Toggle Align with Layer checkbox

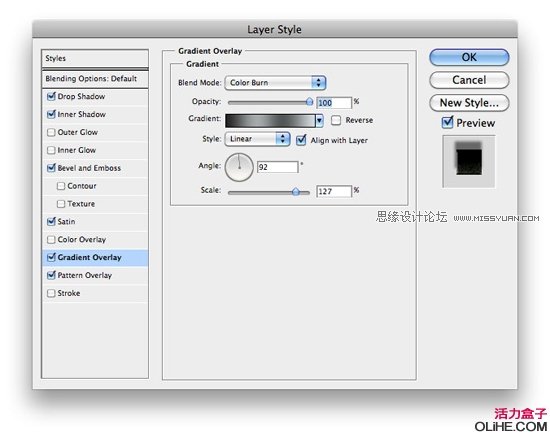click(301, 140)
